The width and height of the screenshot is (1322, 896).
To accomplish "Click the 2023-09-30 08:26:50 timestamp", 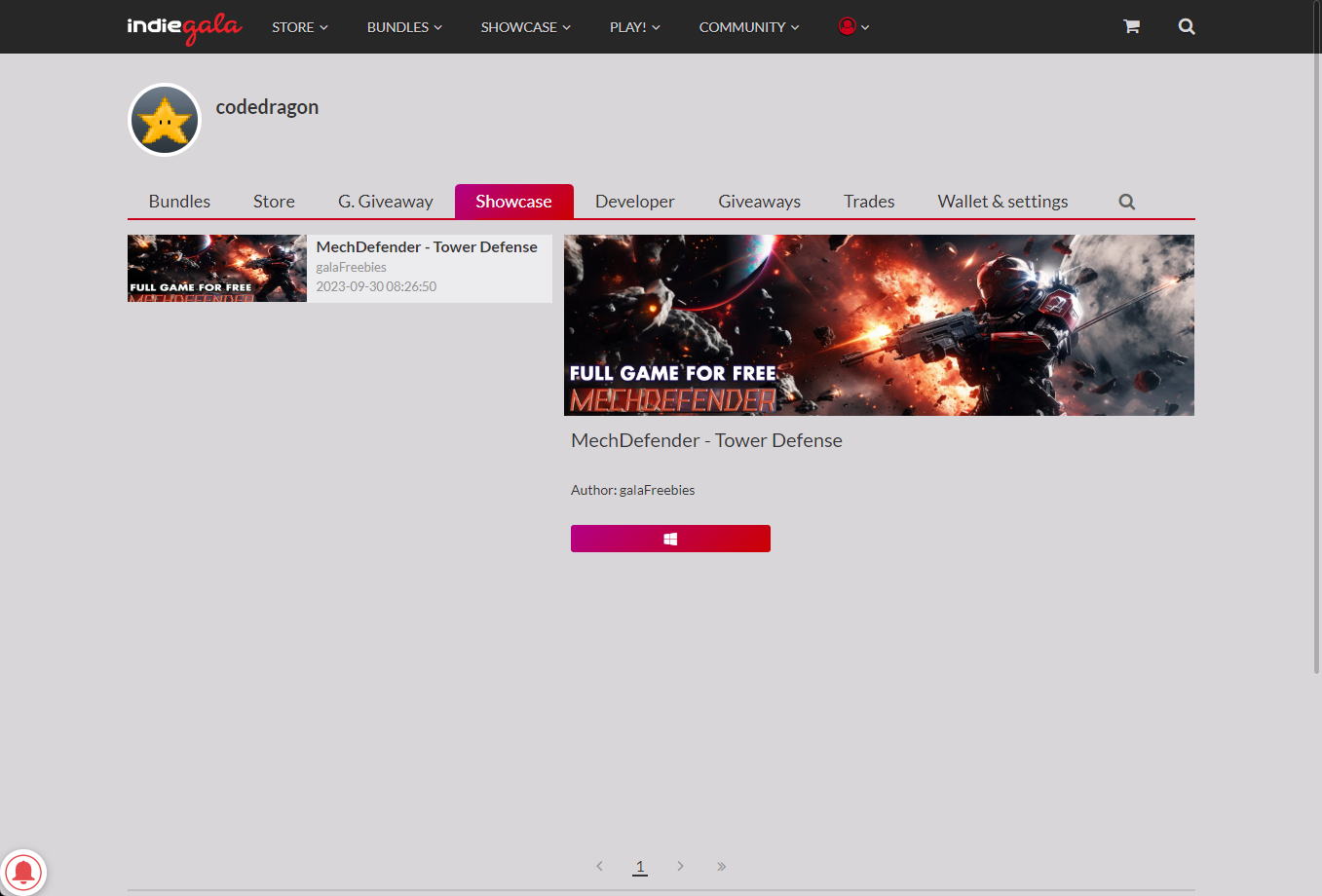I will [376, 286].
